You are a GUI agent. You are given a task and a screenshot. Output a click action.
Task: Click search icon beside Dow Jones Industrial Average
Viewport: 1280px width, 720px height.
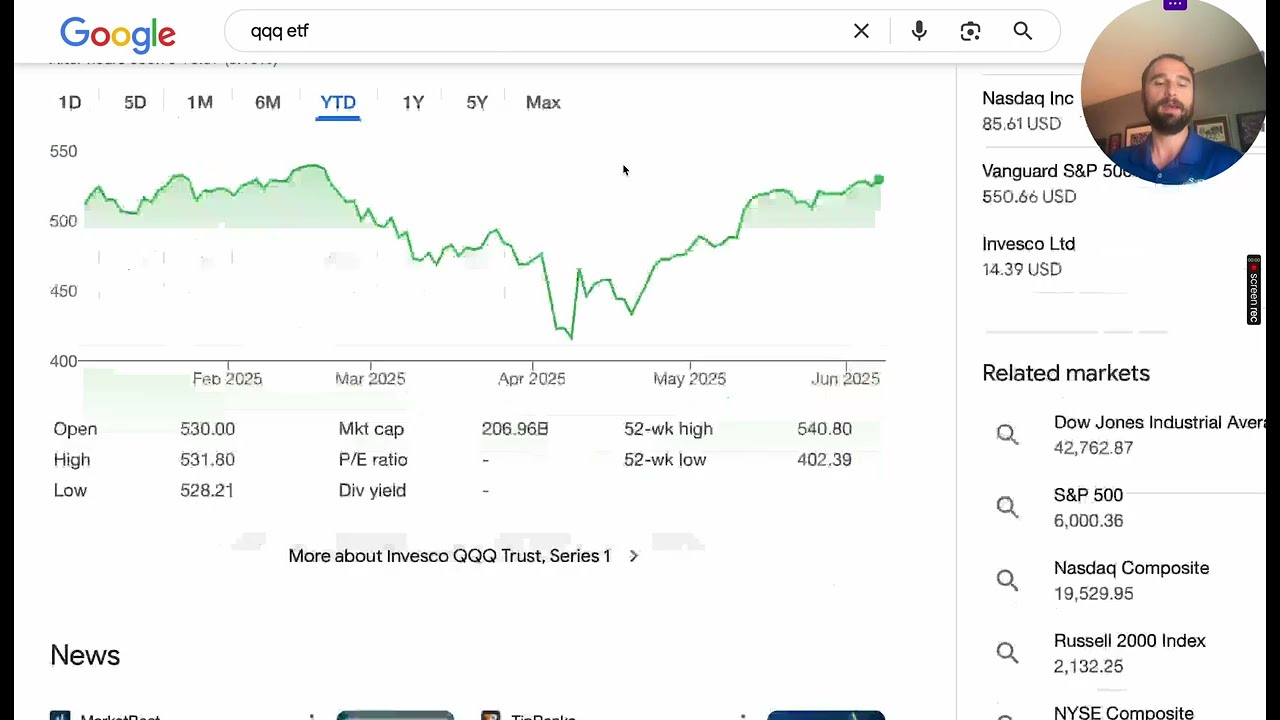coord(1007,434)
